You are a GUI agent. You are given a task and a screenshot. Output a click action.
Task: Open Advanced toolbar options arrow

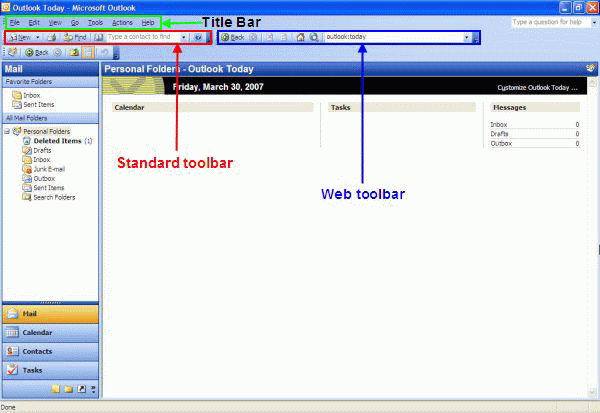pos(116,54)
